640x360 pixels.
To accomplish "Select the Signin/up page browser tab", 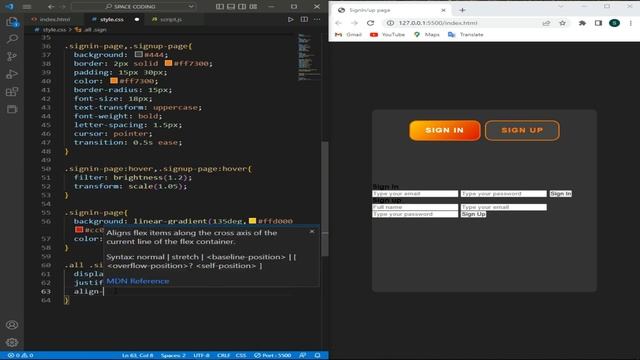I will [x=391, y=10].
